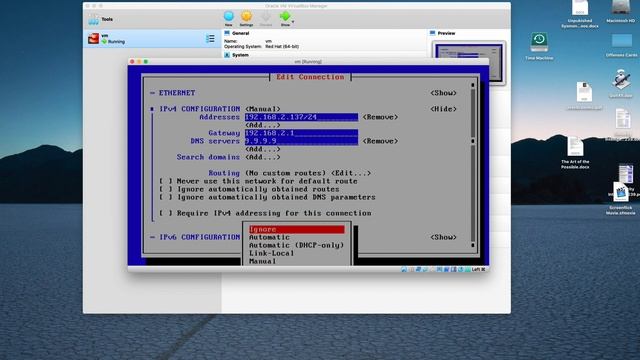Open the Settings gear icon in VirtualBox toolbar
The image size is (640, 360).
tap(246, 16)
